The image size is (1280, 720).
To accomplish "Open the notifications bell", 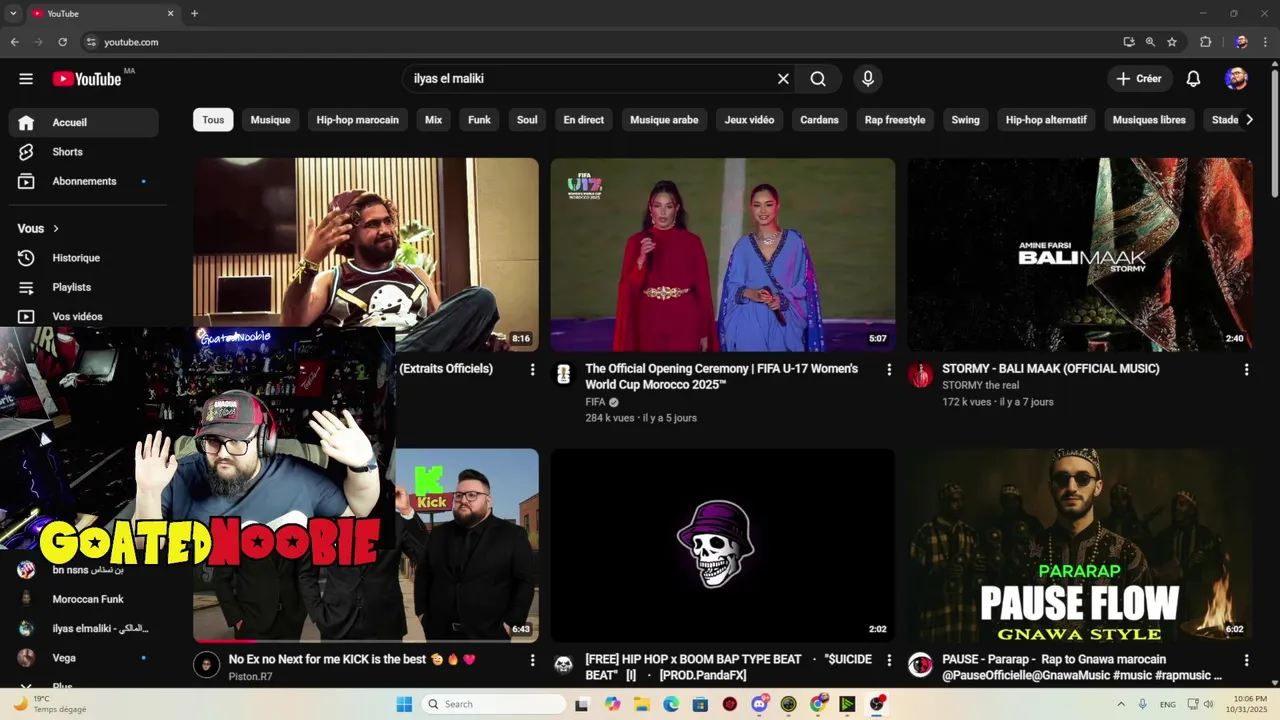I will click(x=1193, y=79).
